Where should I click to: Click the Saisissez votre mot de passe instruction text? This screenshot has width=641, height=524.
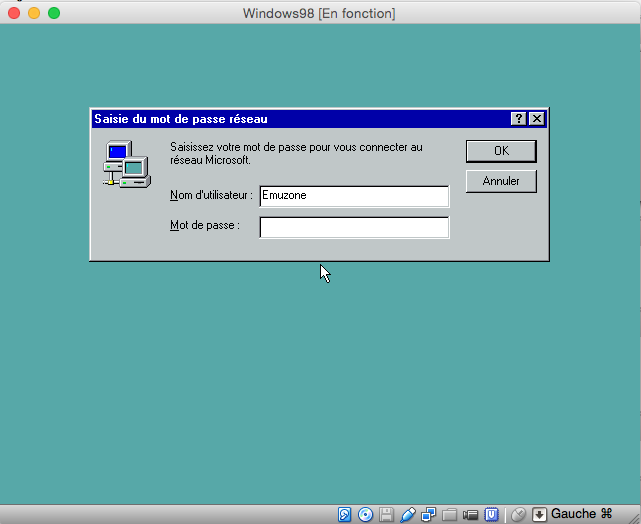pyautogui.click(x=296, y=154)
